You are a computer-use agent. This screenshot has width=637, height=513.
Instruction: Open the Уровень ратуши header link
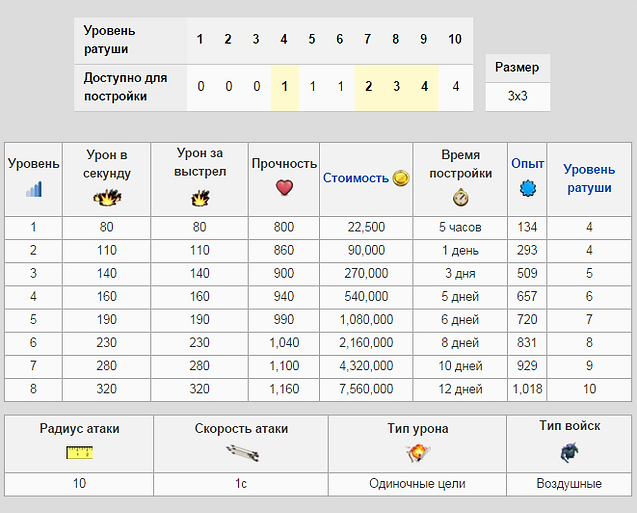click(x=589, y=179)
